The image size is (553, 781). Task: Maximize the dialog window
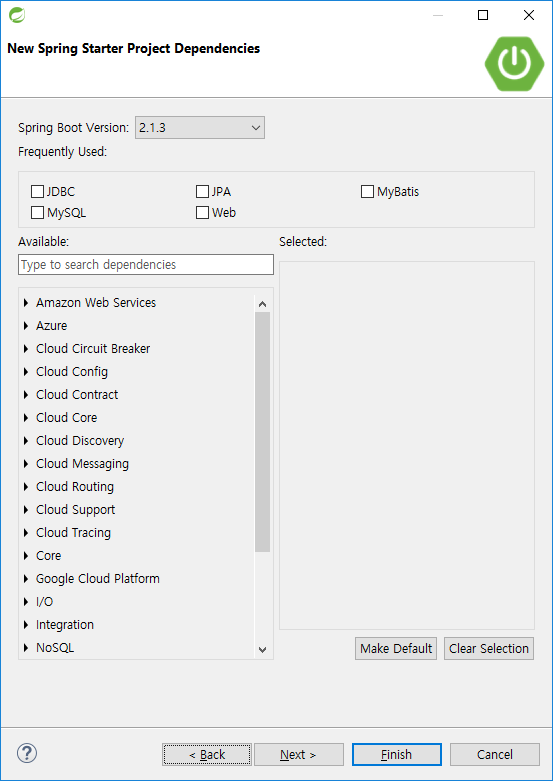[483, 15]
